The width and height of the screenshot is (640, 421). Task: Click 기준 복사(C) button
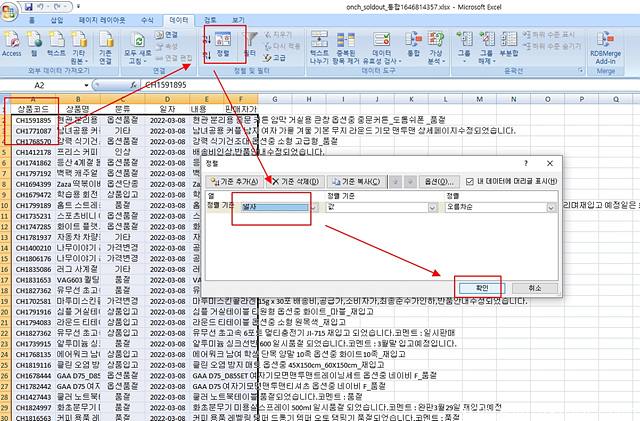tap(356, 181)
